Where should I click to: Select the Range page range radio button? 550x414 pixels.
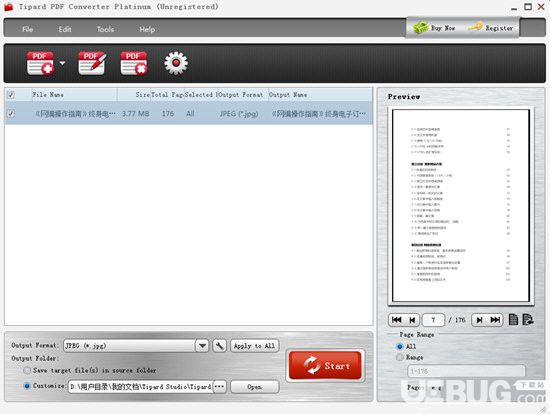[400, 358]
